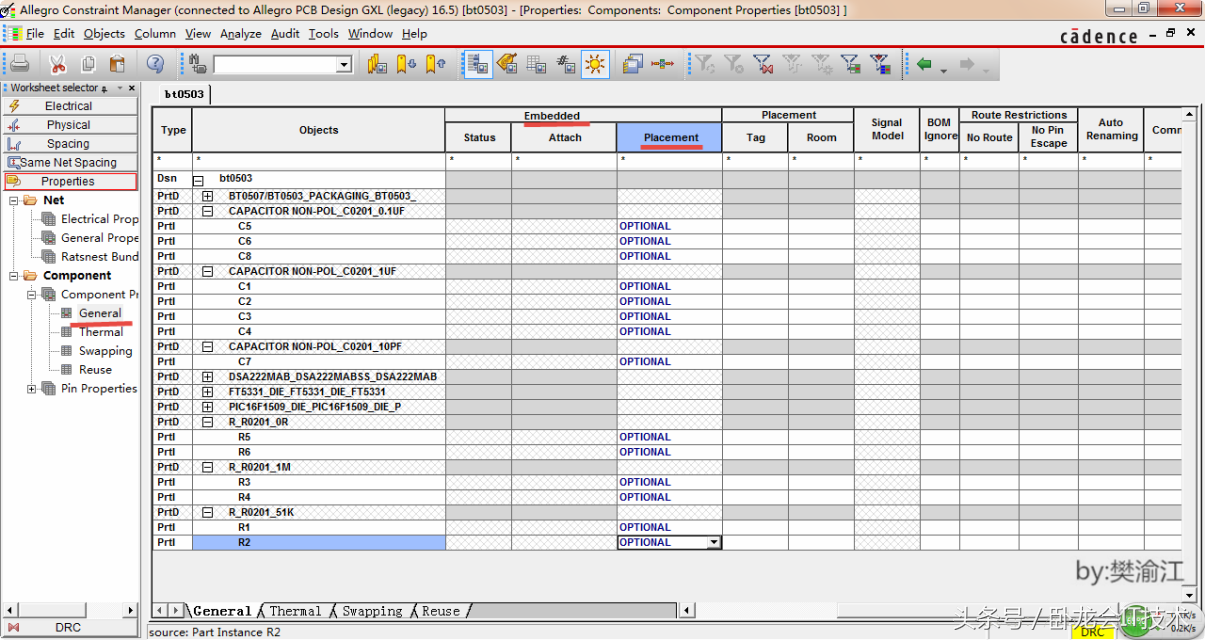This screenshot has height=640, width=1205.
Task: Open the Column menu
Action: (x=155, y=33)
